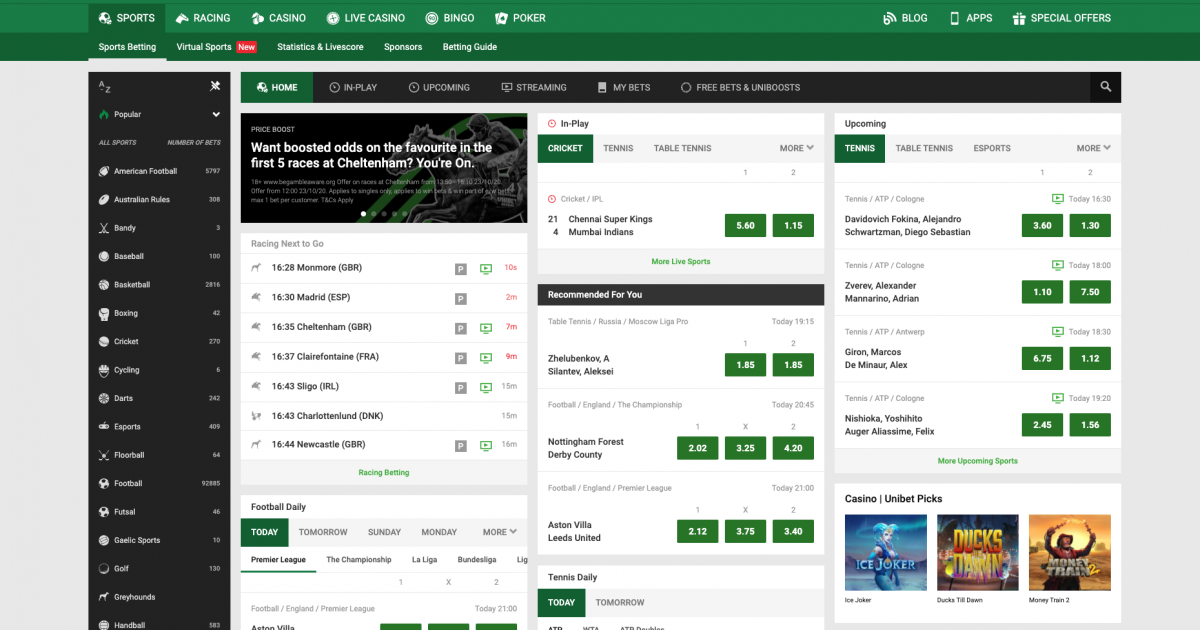Unpin the sports sidebar with the pin icon
The width and height of the screenshot is (1200, 630).
coord(215,86)
